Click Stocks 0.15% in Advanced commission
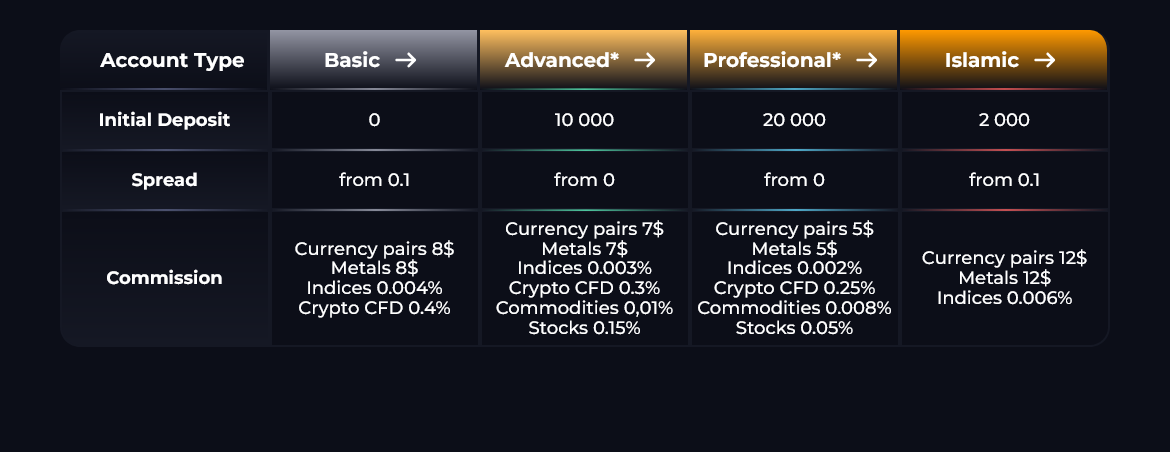Viewport: 1170px width, 452px height. pos(584,328)
